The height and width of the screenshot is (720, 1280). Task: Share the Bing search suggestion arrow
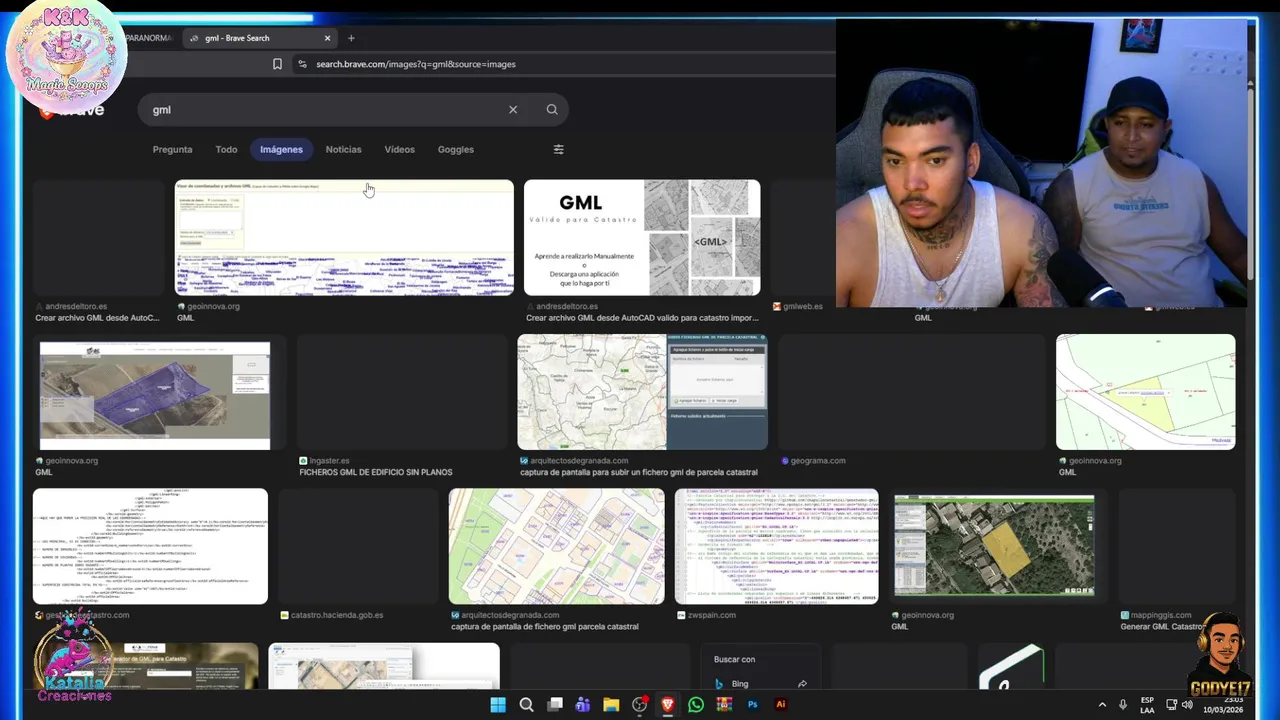tap(802, 684)
